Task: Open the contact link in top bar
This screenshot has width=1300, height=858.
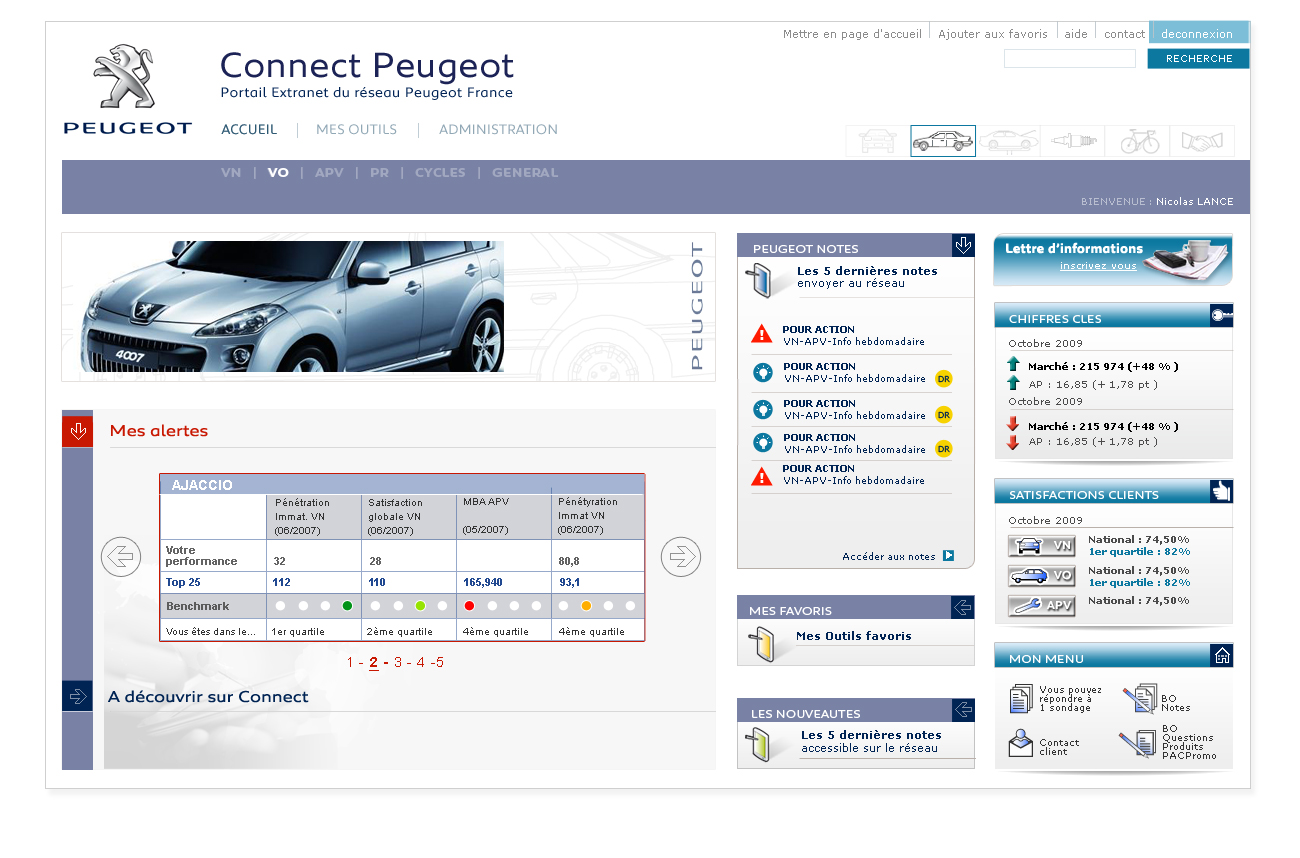Action: click(x=1124, y=34)
